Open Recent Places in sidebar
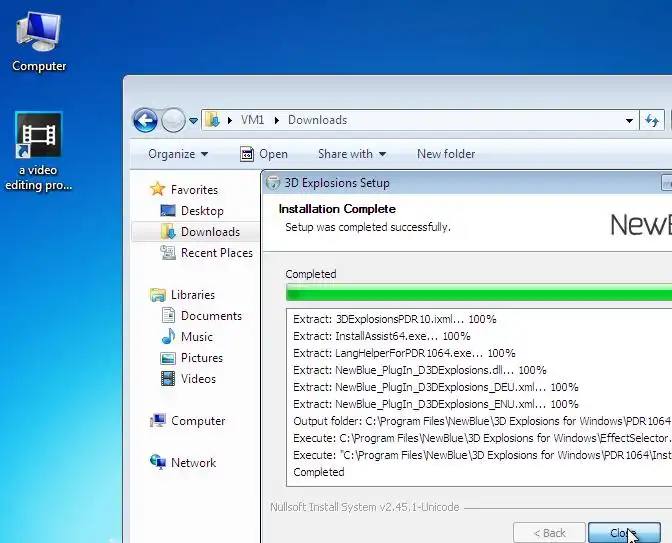The height and width of the screenshot is (543, 672). click(216, 253)
